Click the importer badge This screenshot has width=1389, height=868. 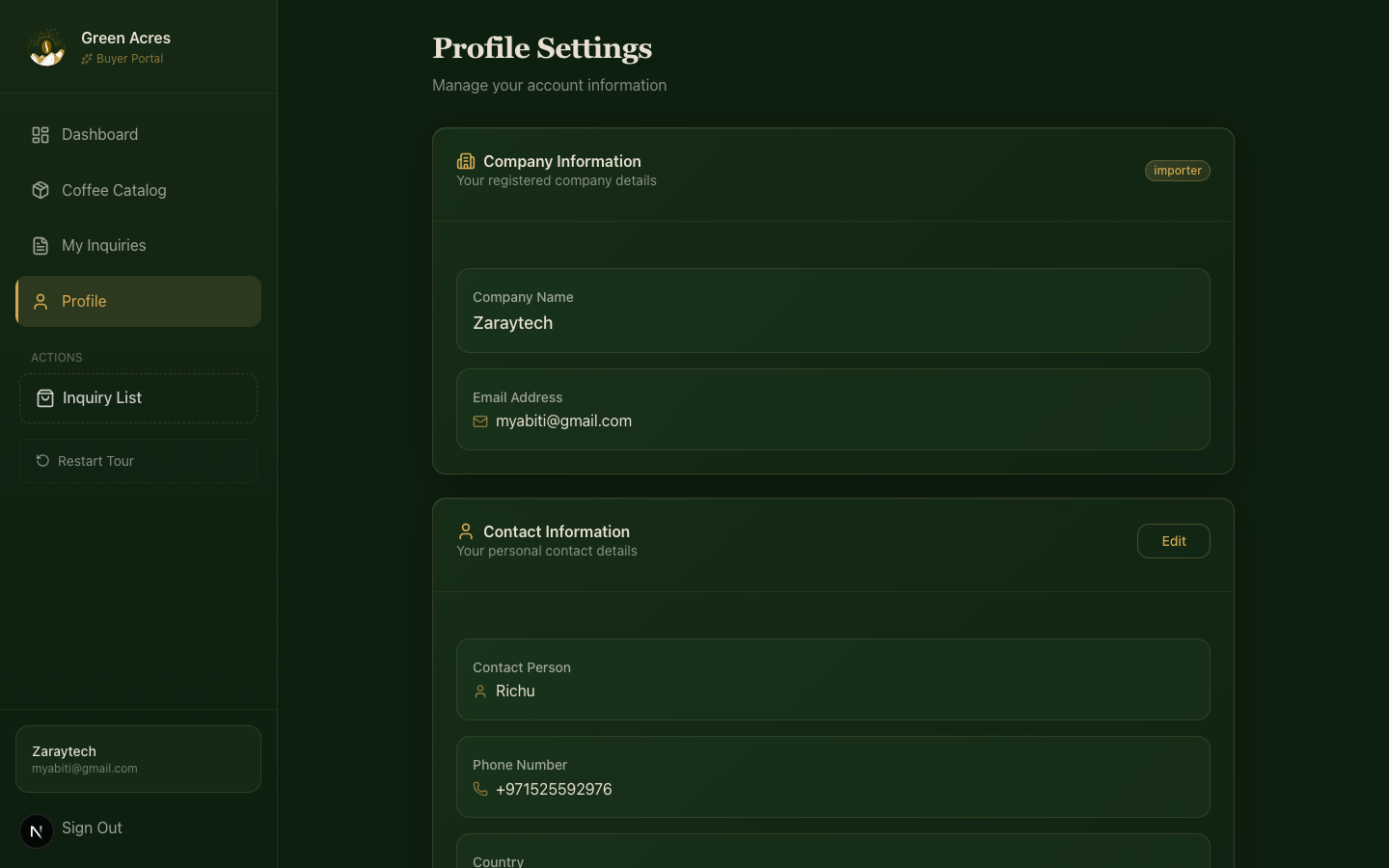1177,171
